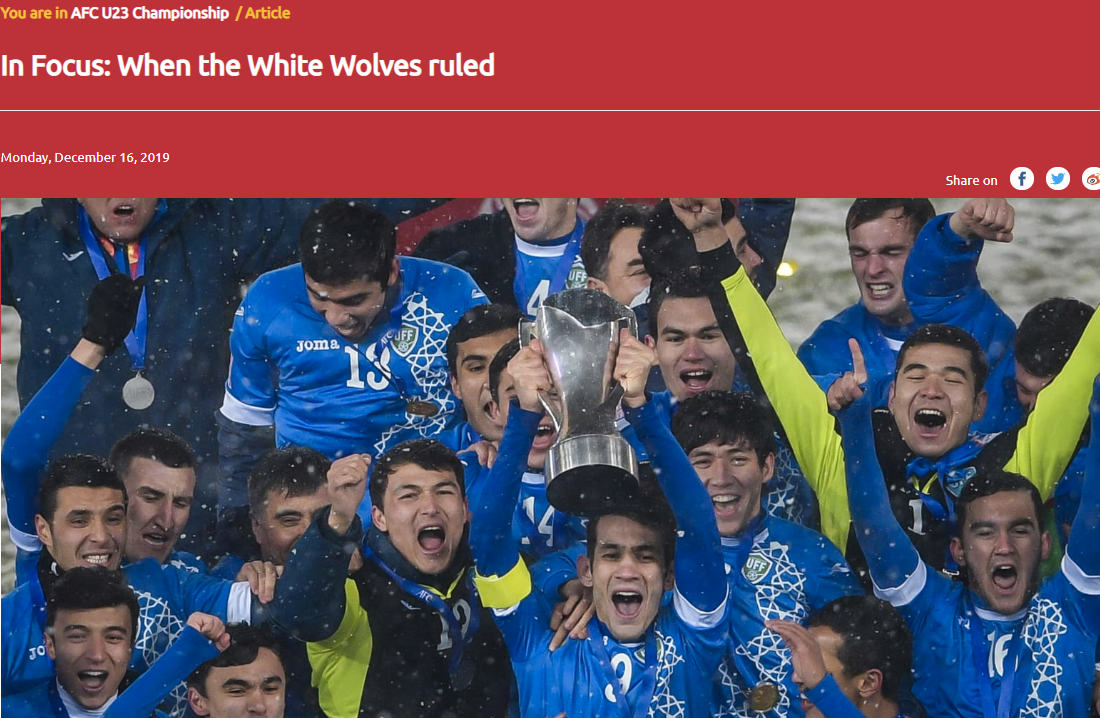Click the Joma logo on blue jersey
The width and height of the screenshot is (1100, 718).
pyautogui.click(x=317, y=345)
